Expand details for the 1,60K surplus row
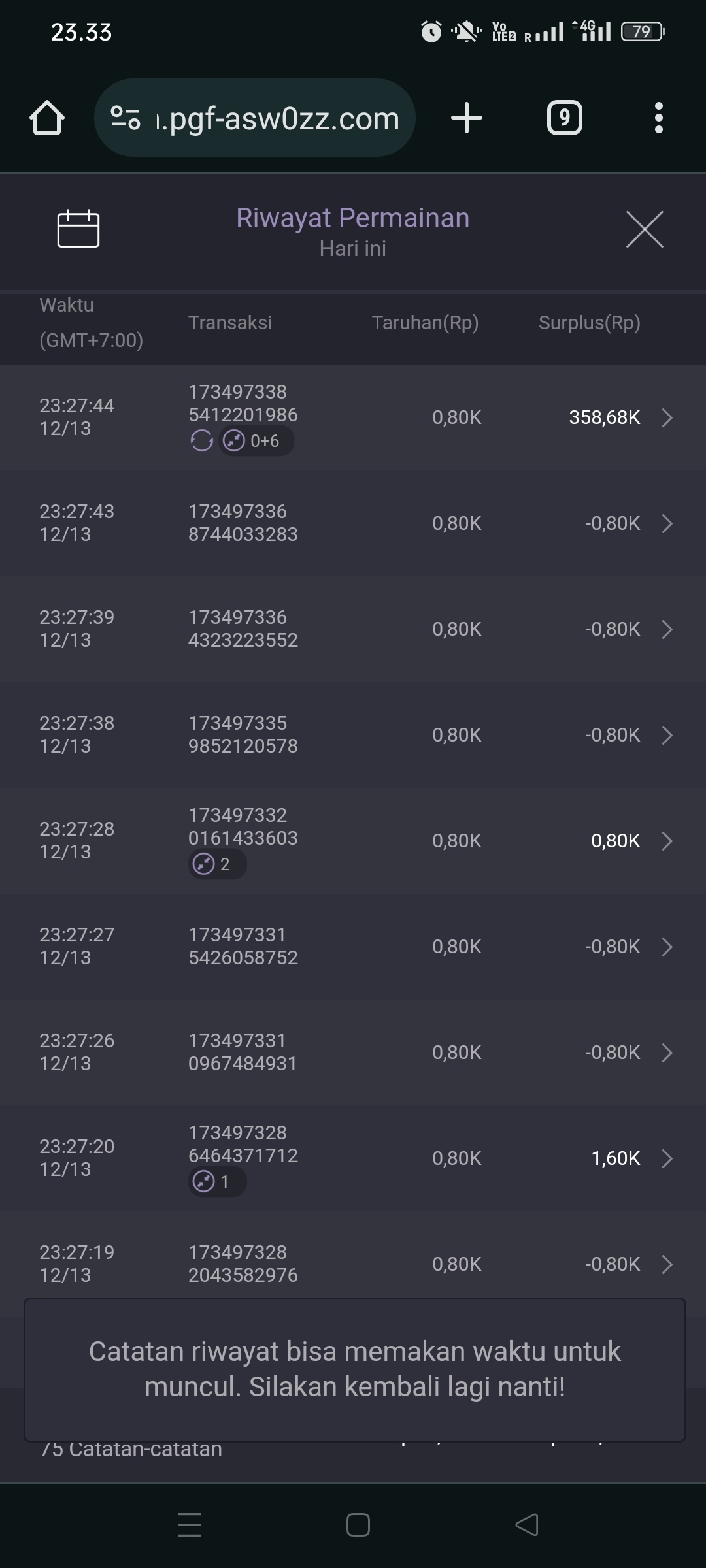Screen dimensions: 706x1568 667,1158
